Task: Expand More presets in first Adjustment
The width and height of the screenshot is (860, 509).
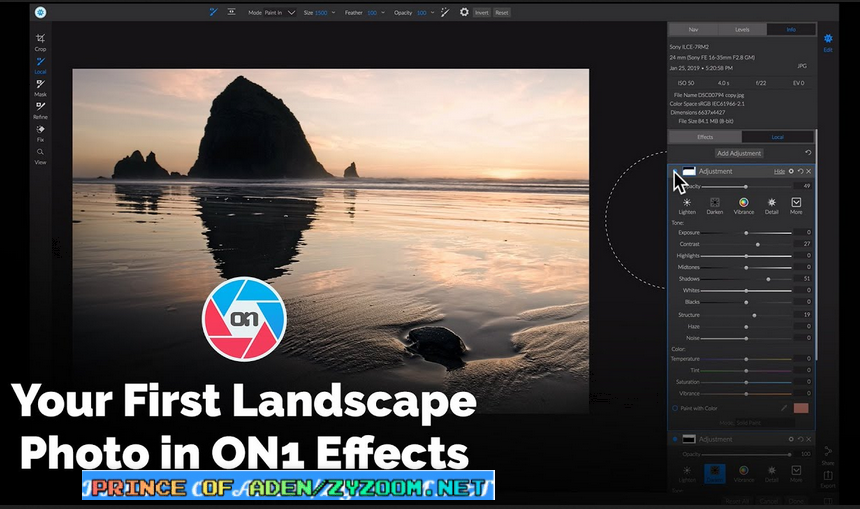Action: (x=796, y=206)
